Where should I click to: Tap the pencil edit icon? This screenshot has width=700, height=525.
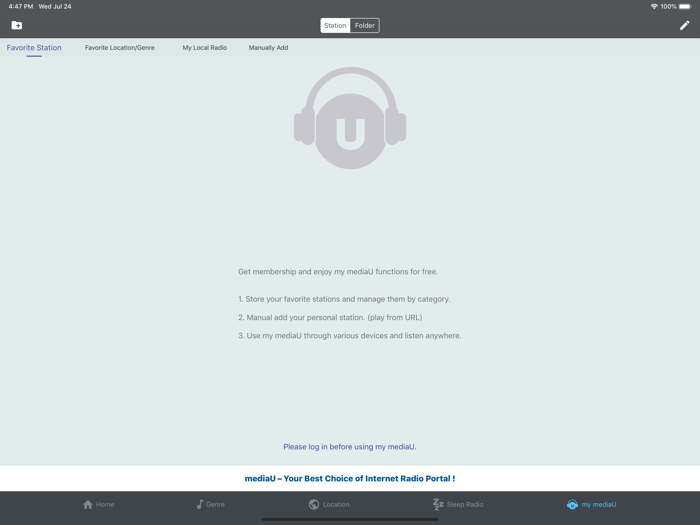[684, 25]
